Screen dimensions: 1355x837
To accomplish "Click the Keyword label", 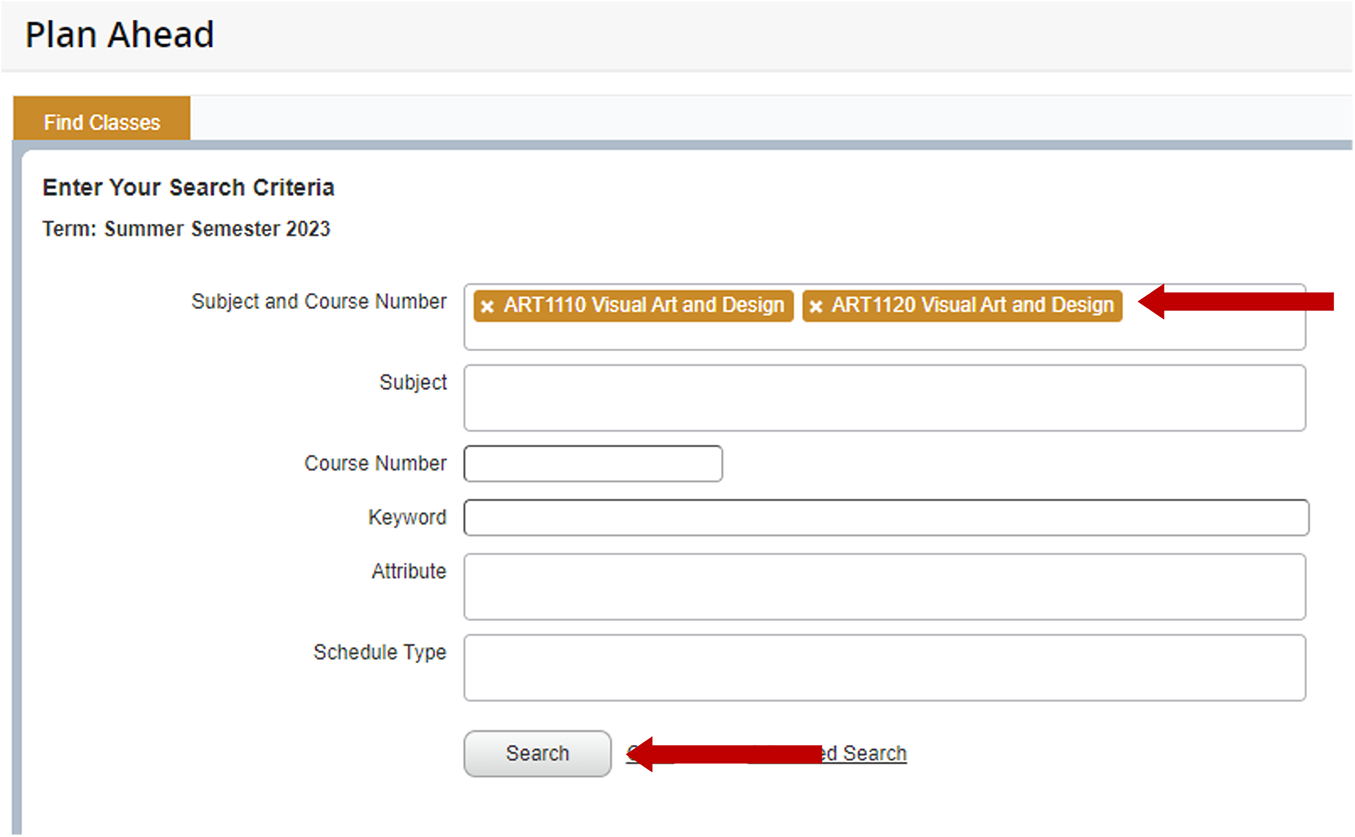I will point(407,518).
